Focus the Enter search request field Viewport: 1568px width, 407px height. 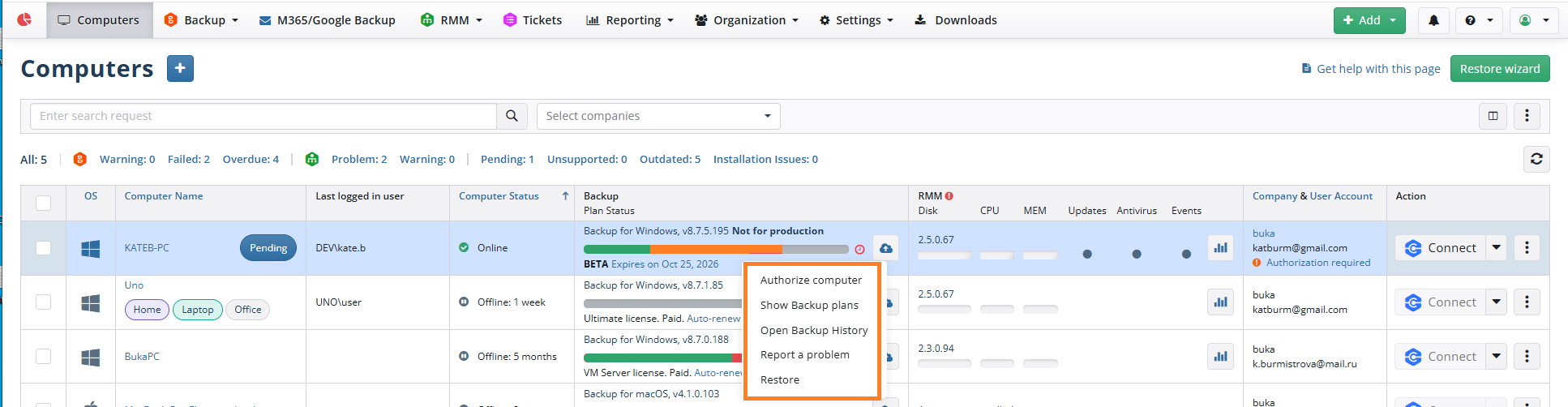point(263,116)
